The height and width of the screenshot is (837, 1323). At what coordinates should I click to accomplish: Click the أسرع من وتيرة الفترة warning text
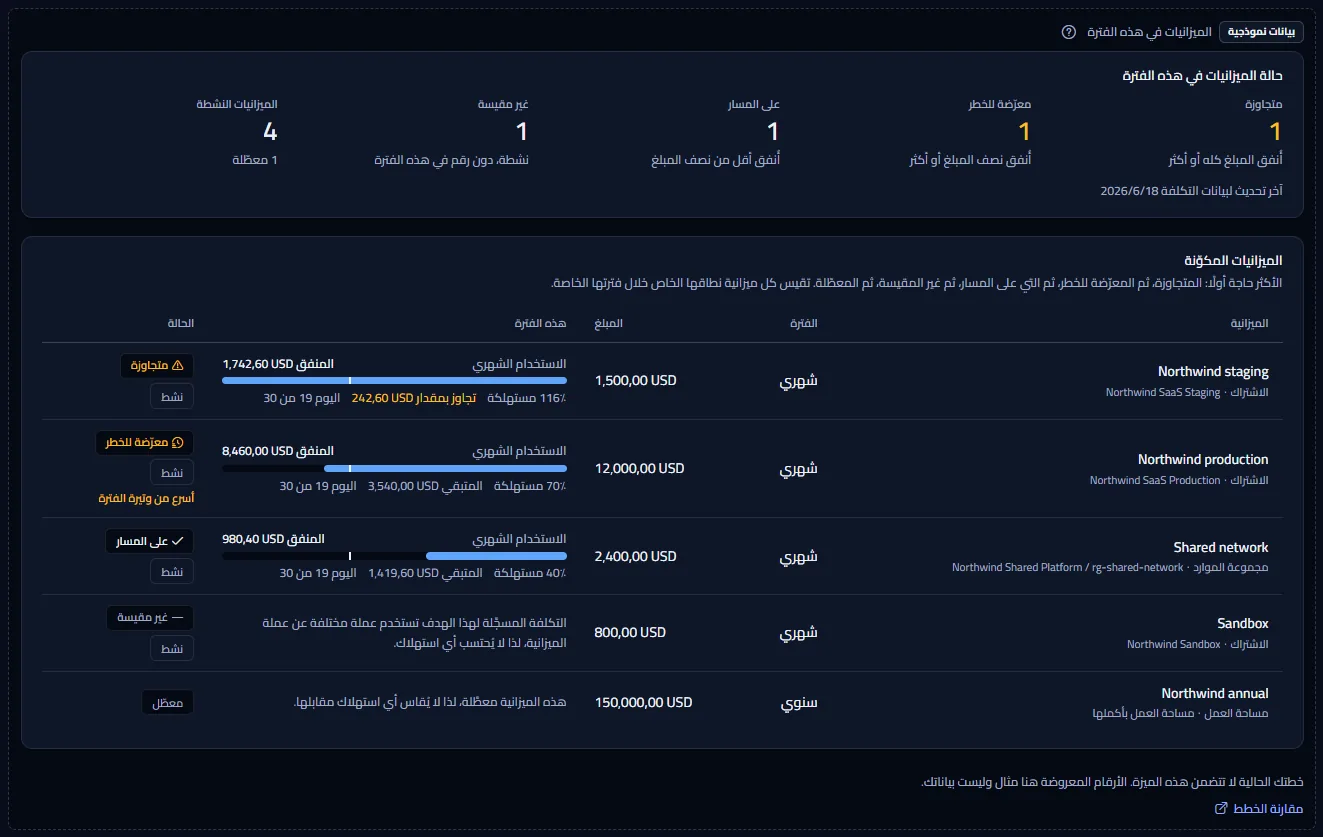point(146,498)
